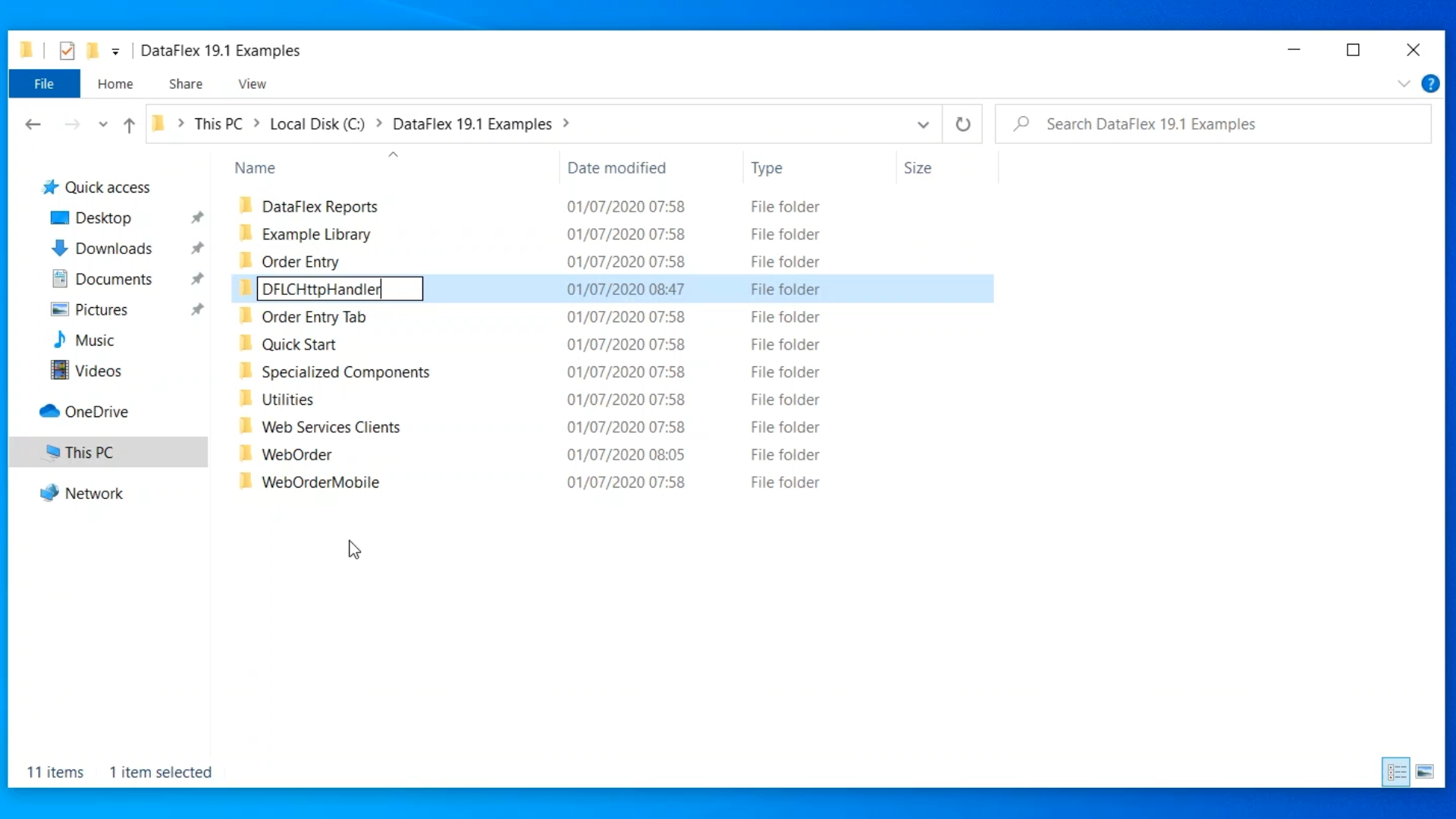The width and height of the screenshot is (1456, 819).
Task: Click the New folder icon in the quick access toolbar
Action: 93,51
